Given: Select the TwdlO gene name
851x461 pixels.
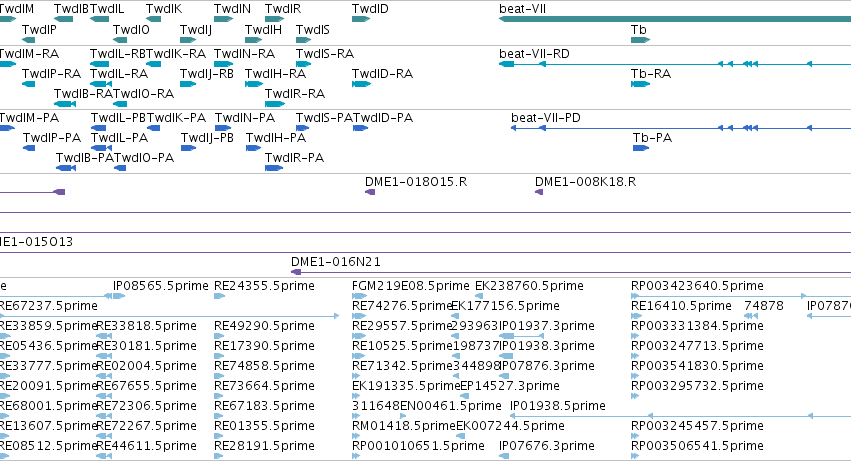Looking at the screenshot, I should [x=131, y=29].
